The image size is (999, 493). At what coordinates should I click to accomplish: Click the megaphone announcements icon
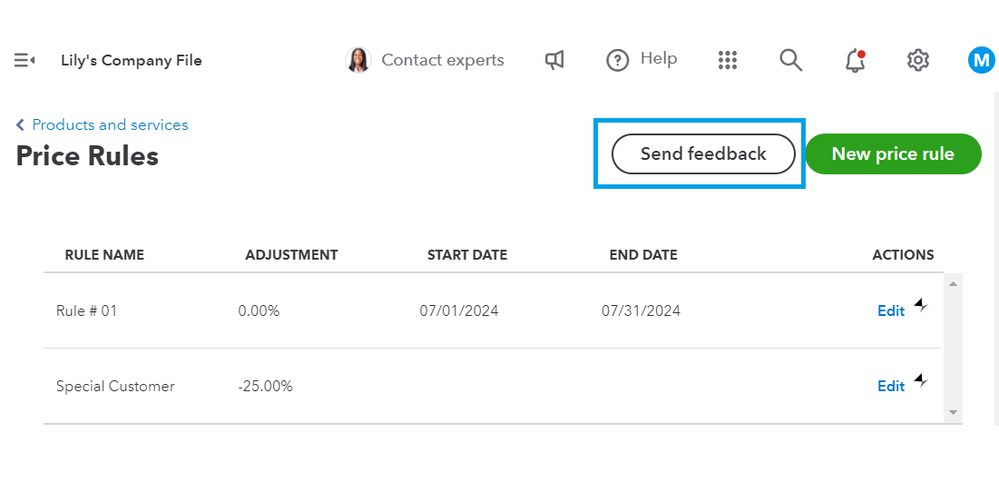tap(554, 61)
